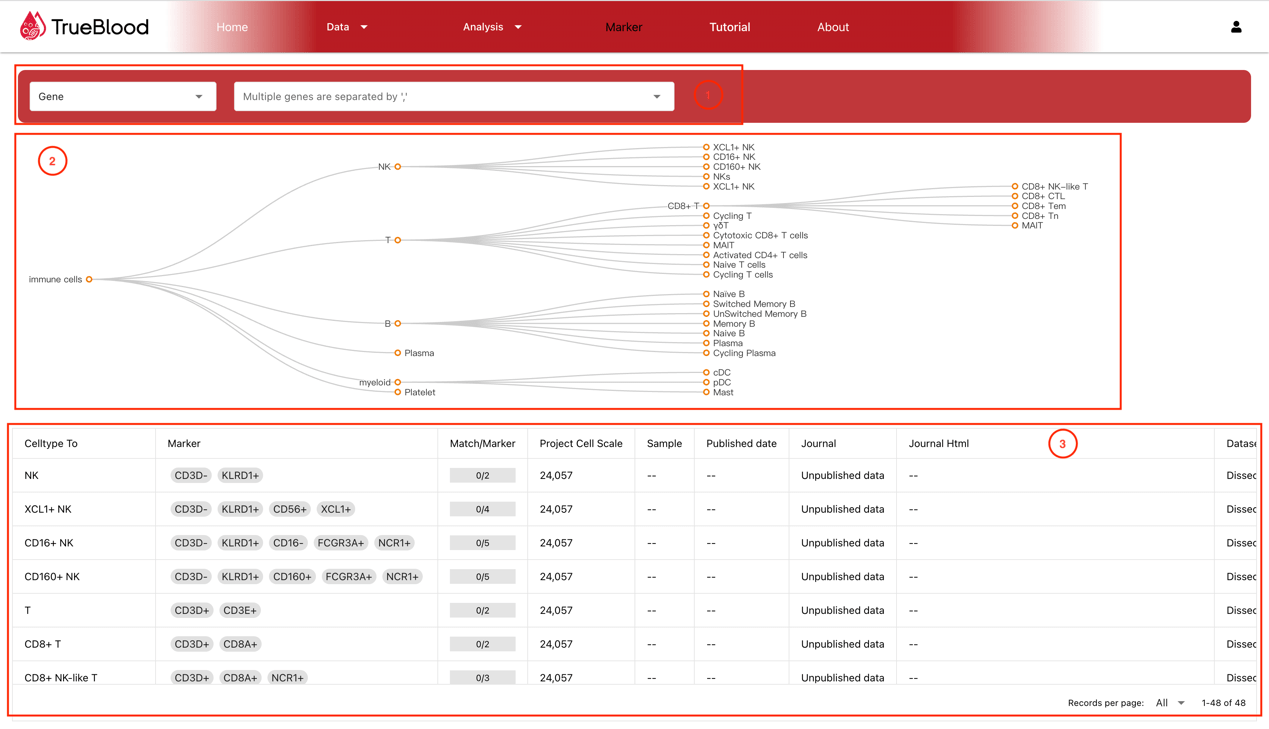The height and width of the screenshot is (729, 1269).
Task: Select the cDC tree node
Action: pyautogui.click(x=721, y=373)
